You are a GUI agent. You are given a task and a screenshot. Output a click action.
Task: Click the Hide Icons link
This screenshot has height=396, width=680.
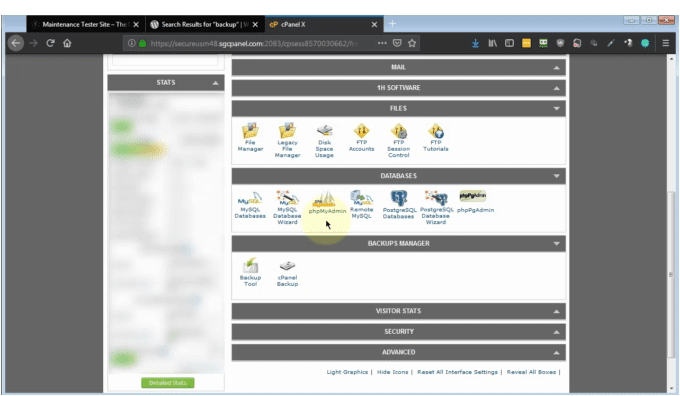point(392,372)
